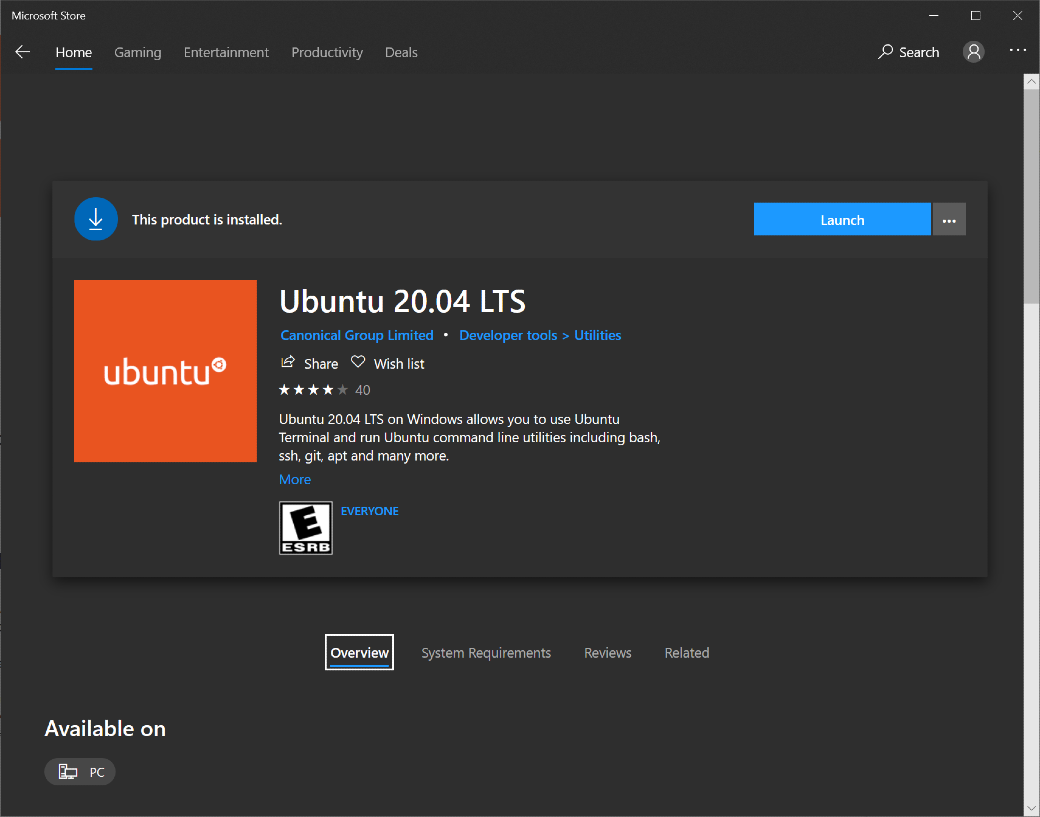Click the Ubuntu orange logo tile

coord(165,371)
